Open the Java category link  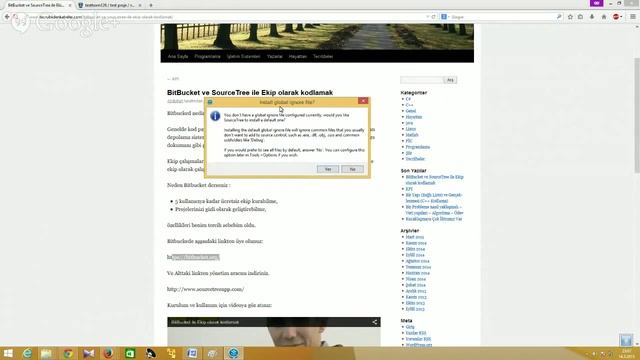pyautogui.click(x=409, y=123)
